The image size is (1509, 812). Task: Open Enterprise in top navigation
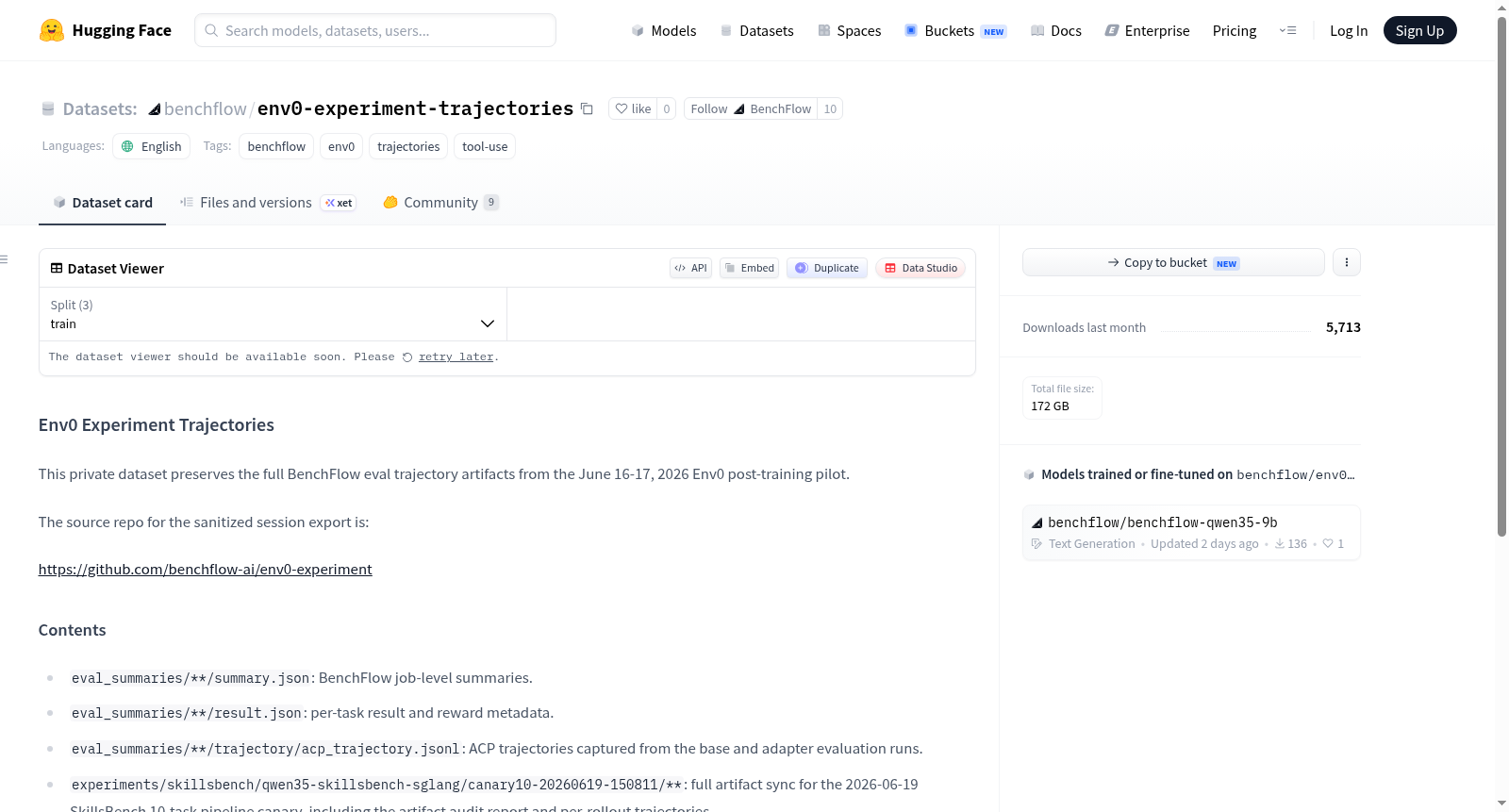click(1147, 30)
